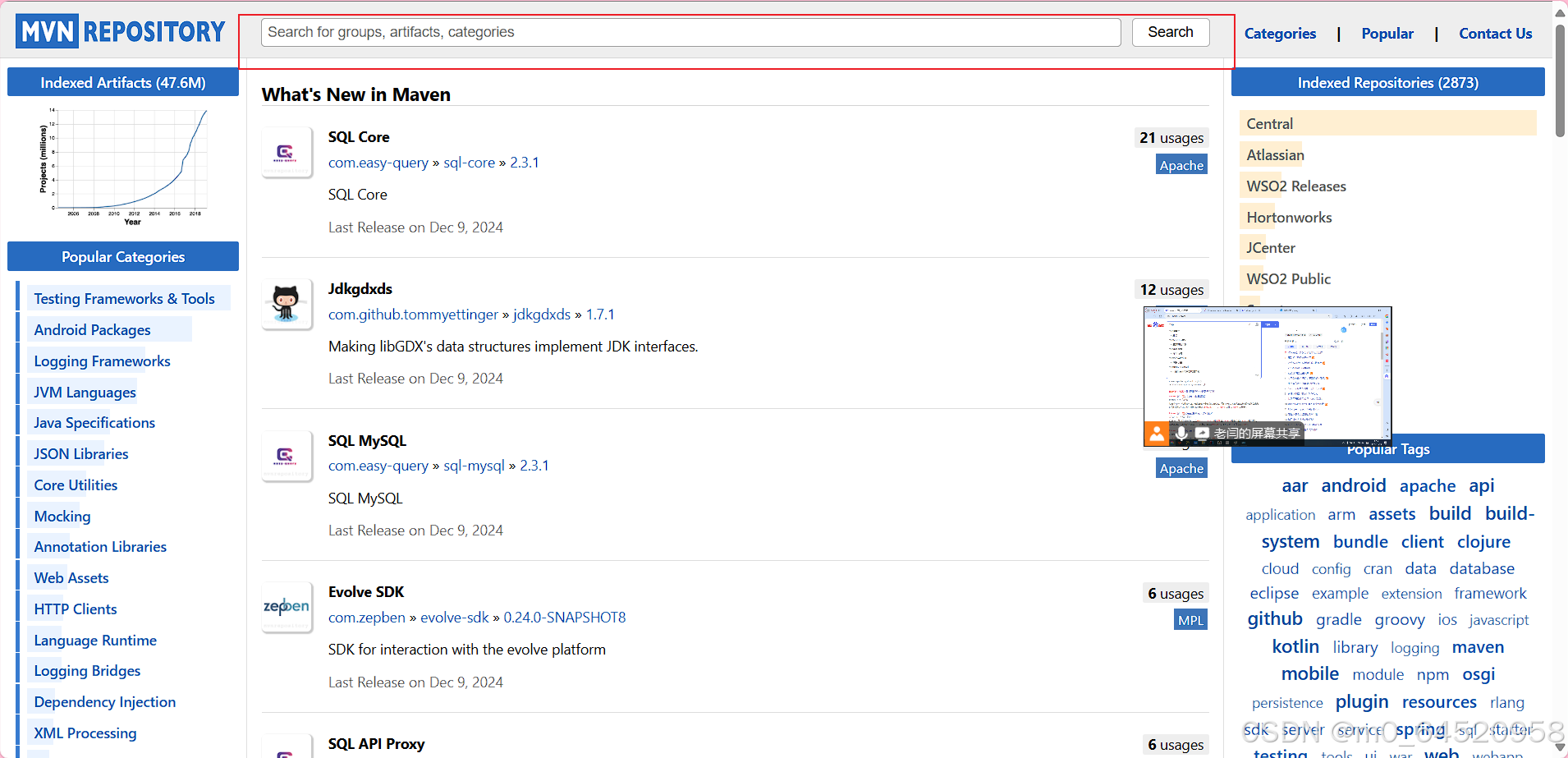
Task: Select Logging Frameworks category
Action: (102, 361)
